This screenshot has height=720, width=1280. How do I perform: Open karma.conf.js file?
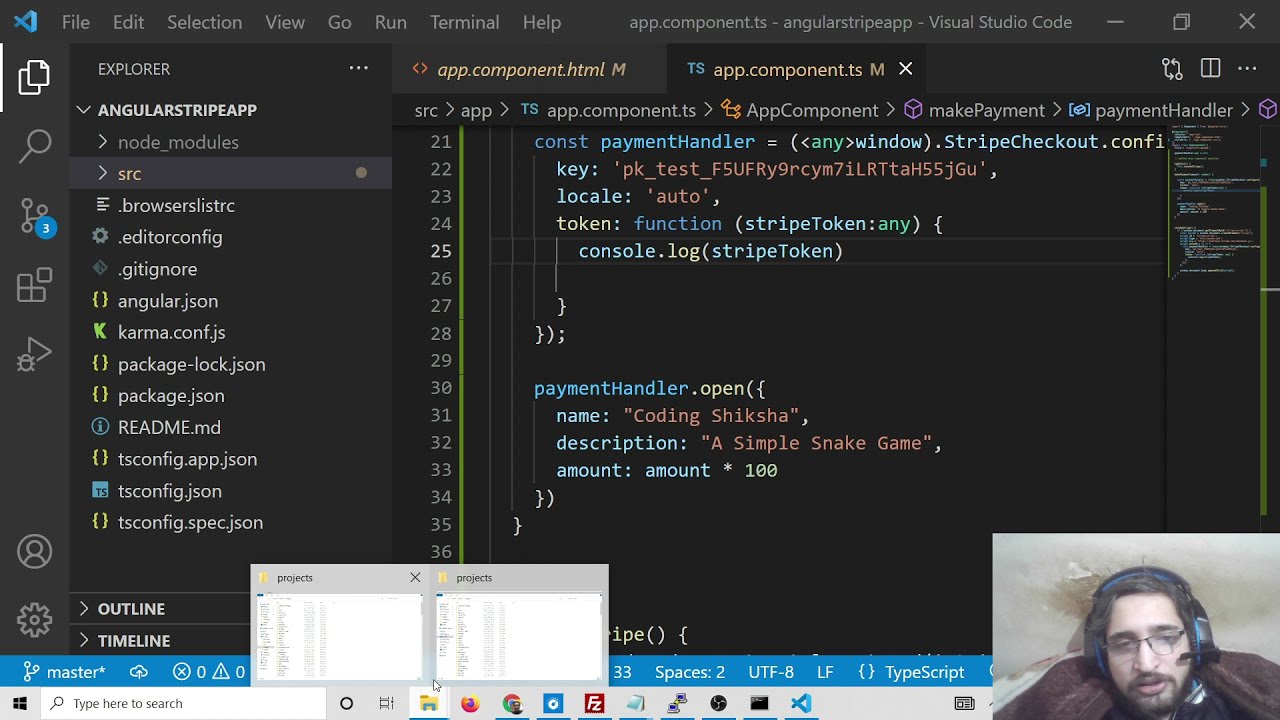pyautogui.click(x=171, y=332)
